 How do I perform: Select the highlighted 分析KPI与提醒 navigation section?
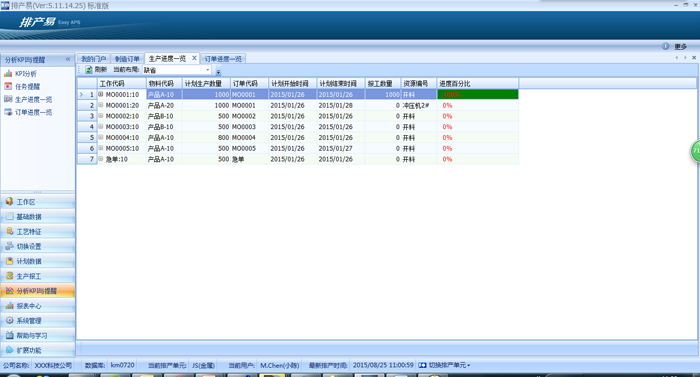coord(38,291)
